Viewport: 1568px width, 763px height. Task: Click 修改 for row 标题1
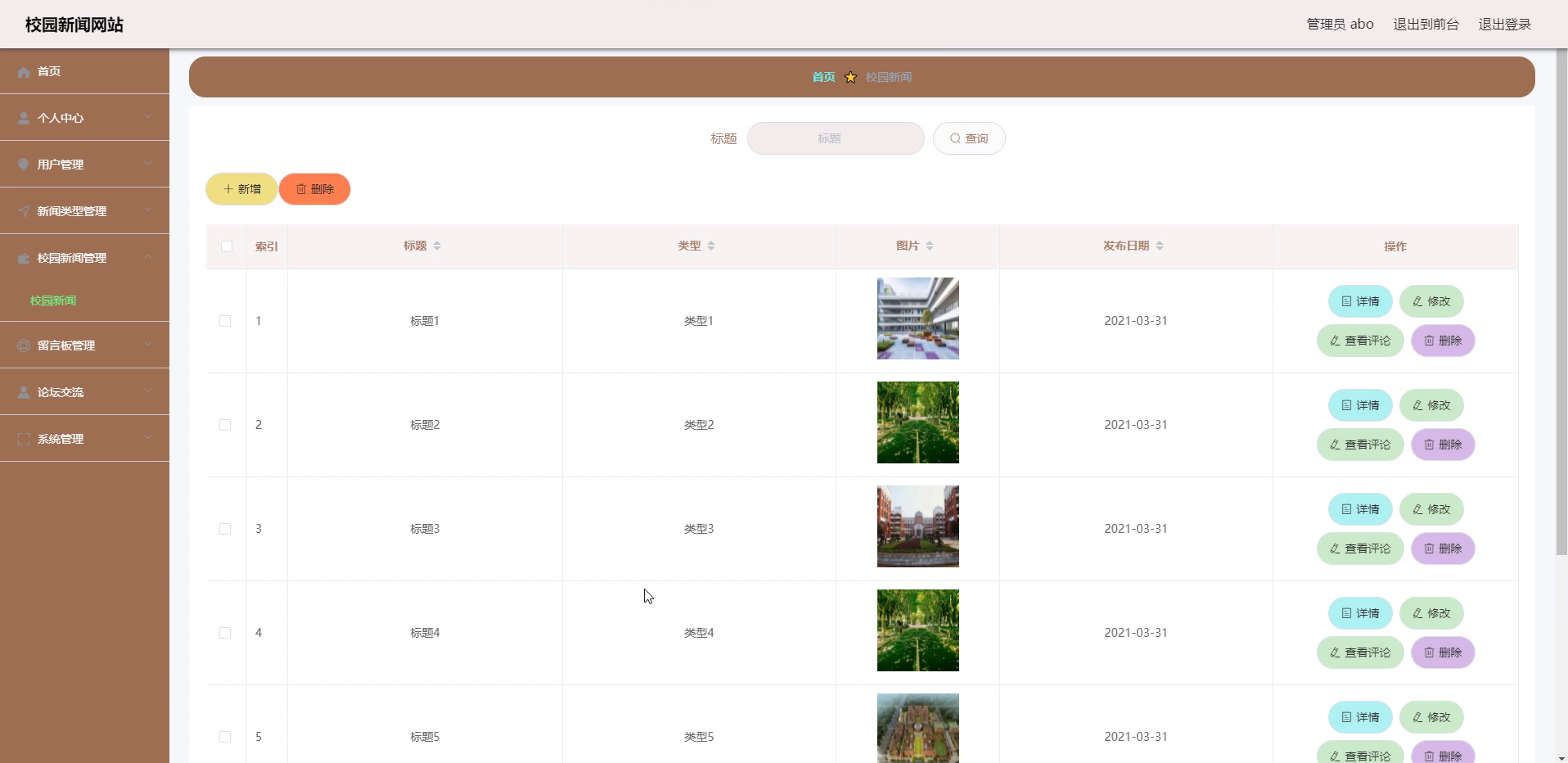tap(1431, 301)
